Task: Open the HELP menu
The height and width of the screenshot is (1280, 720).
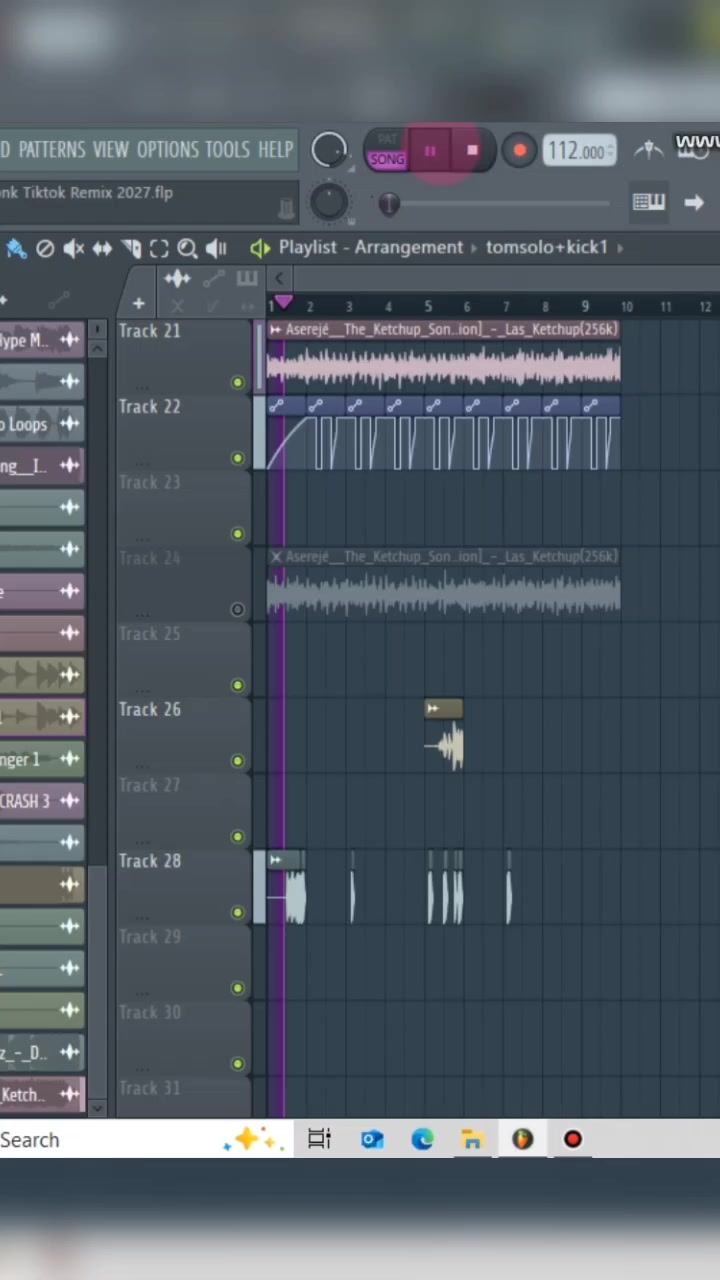Action: (275, 150)
